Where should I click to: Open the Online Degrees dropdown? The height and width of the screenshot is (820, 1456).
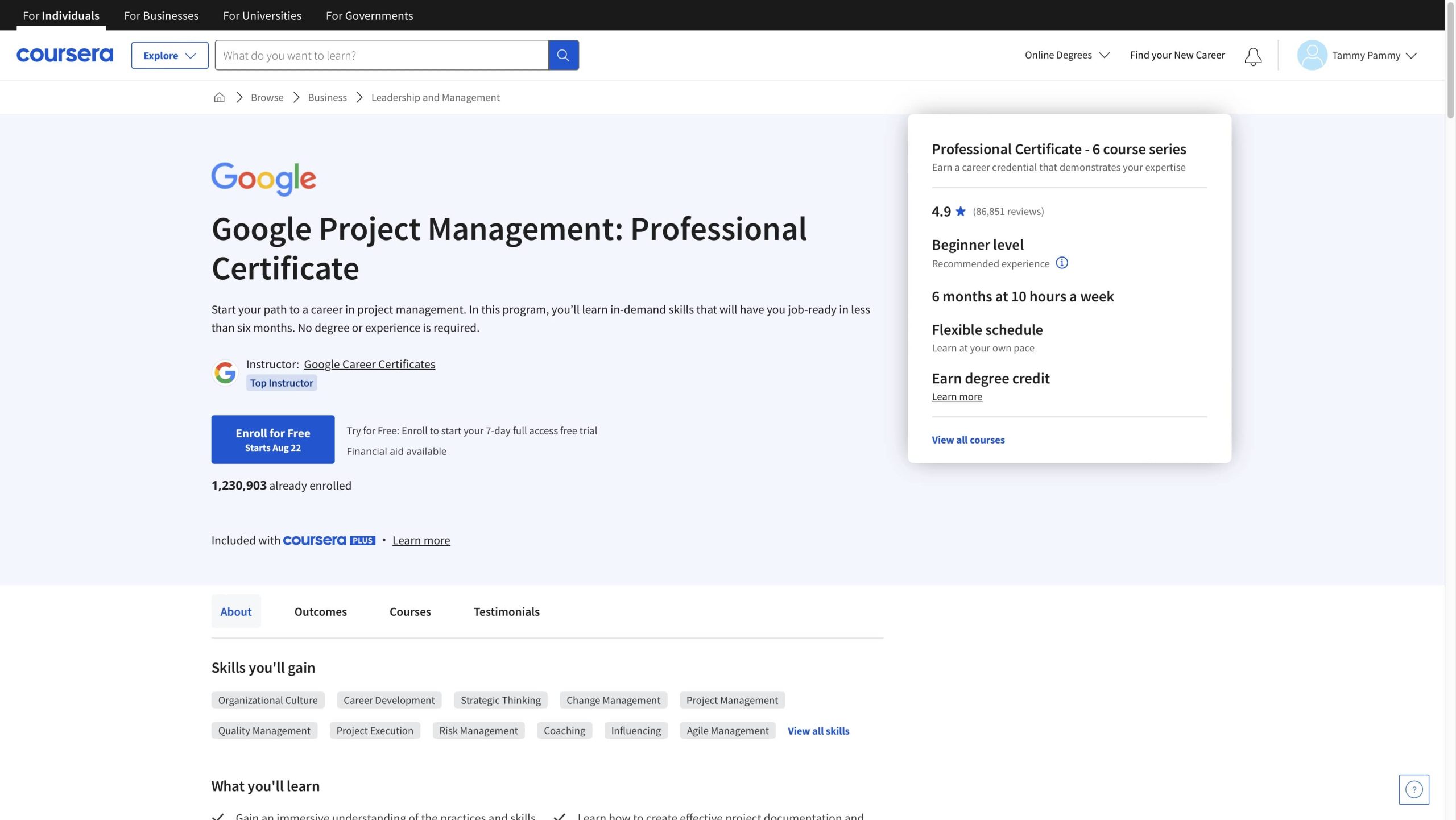coord(1066,55)
